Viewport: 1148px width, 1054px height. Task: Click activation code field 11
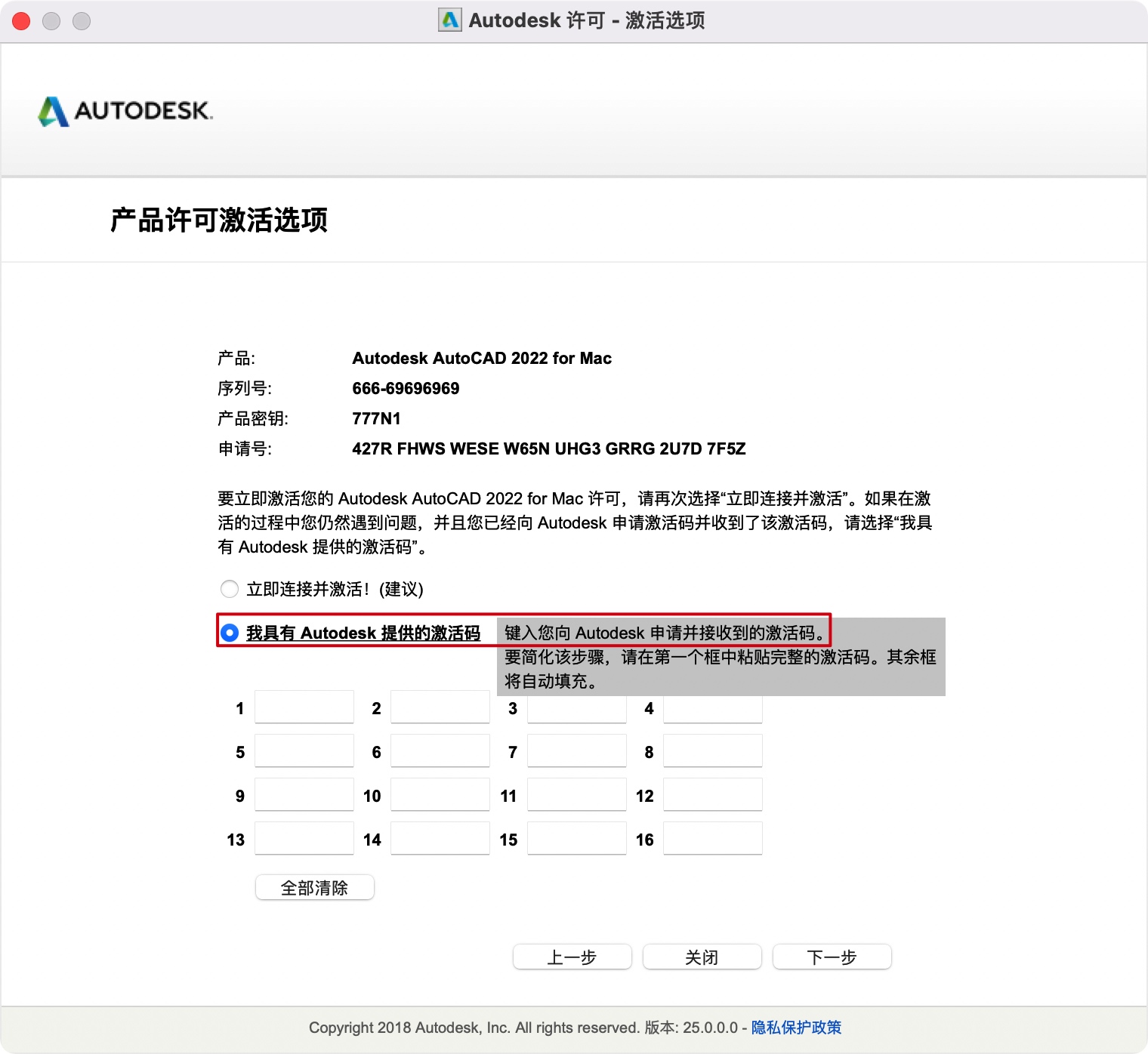coord(576,795)
